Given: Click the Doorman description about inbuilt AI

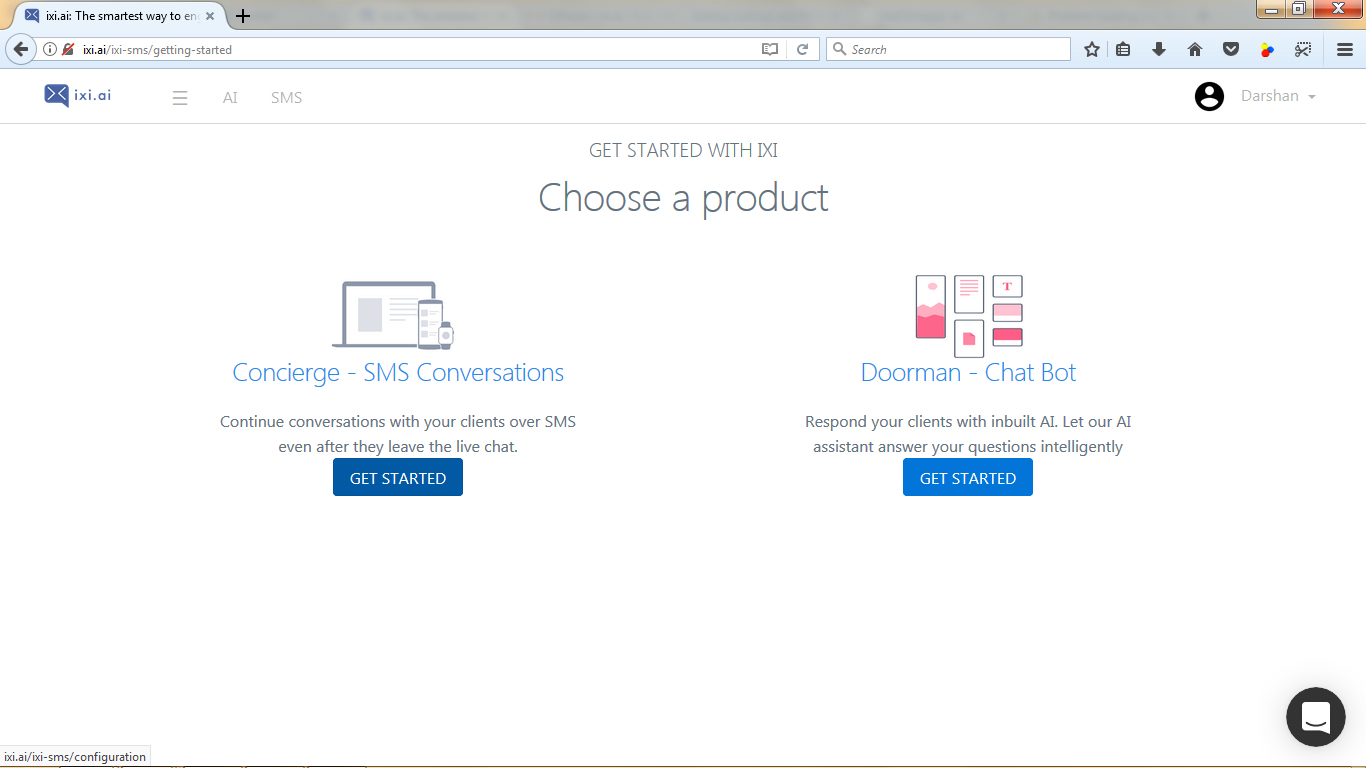Looking at the screenshot, I should 968,434.
